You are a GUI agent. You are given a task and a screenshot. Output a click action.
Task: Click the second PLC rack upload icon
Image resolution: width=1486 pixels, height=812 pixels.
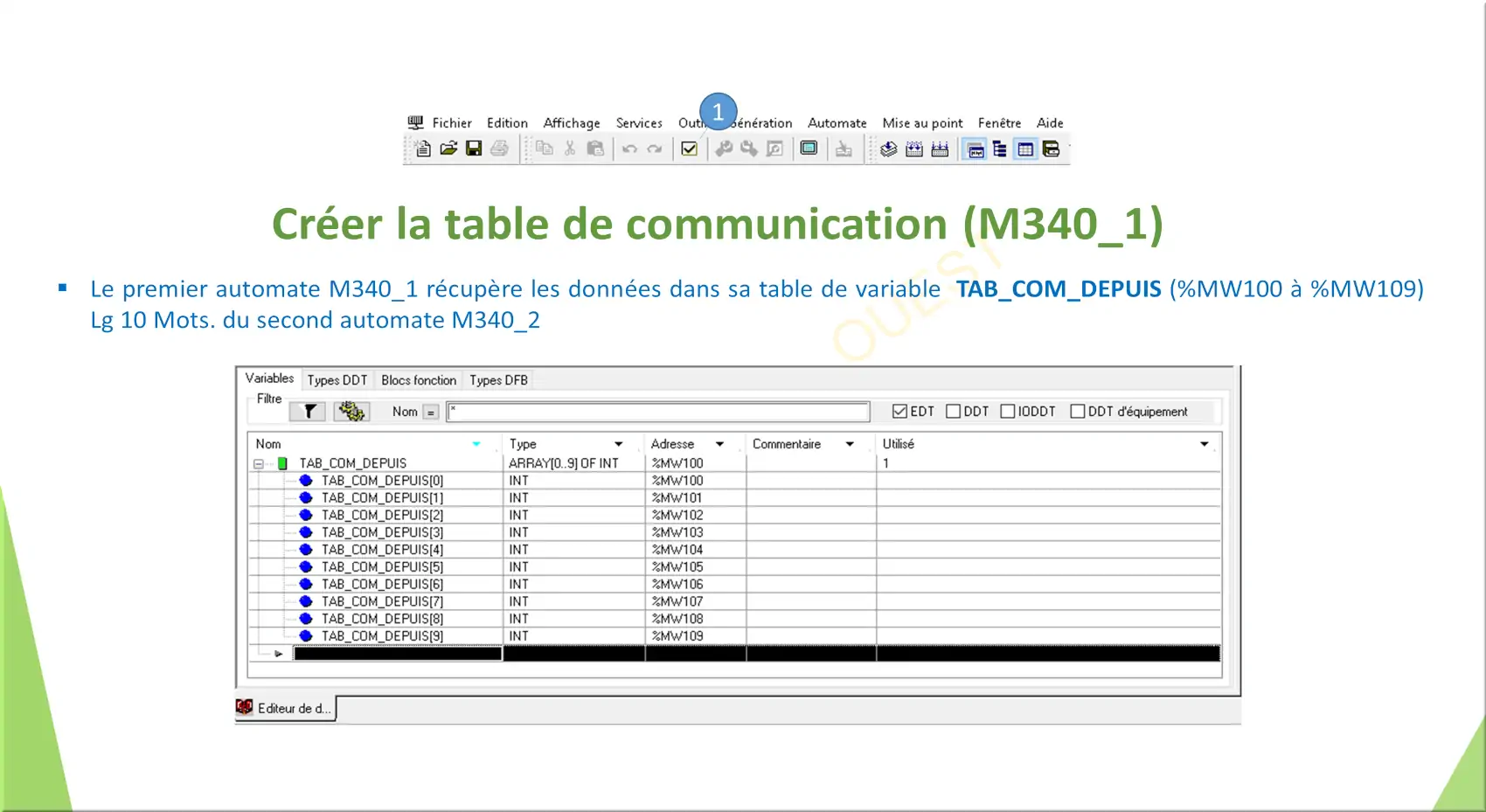(940, 149)
